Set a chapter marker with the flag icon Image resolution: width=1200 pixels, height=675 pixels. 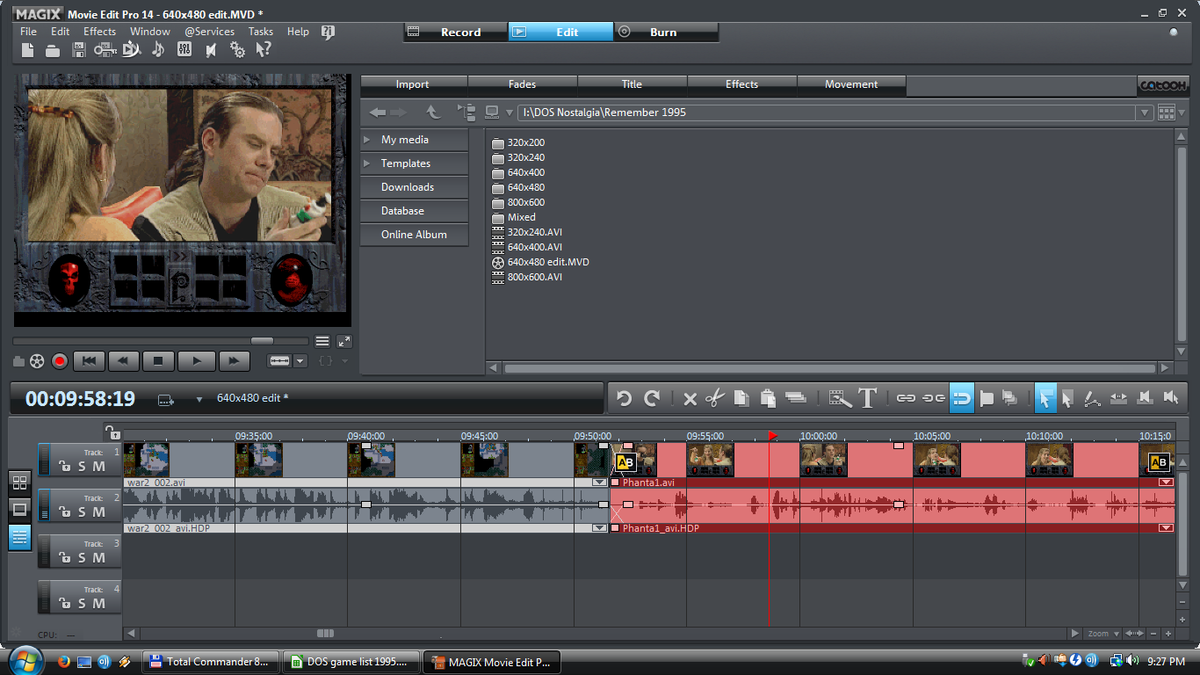(987, 398)
